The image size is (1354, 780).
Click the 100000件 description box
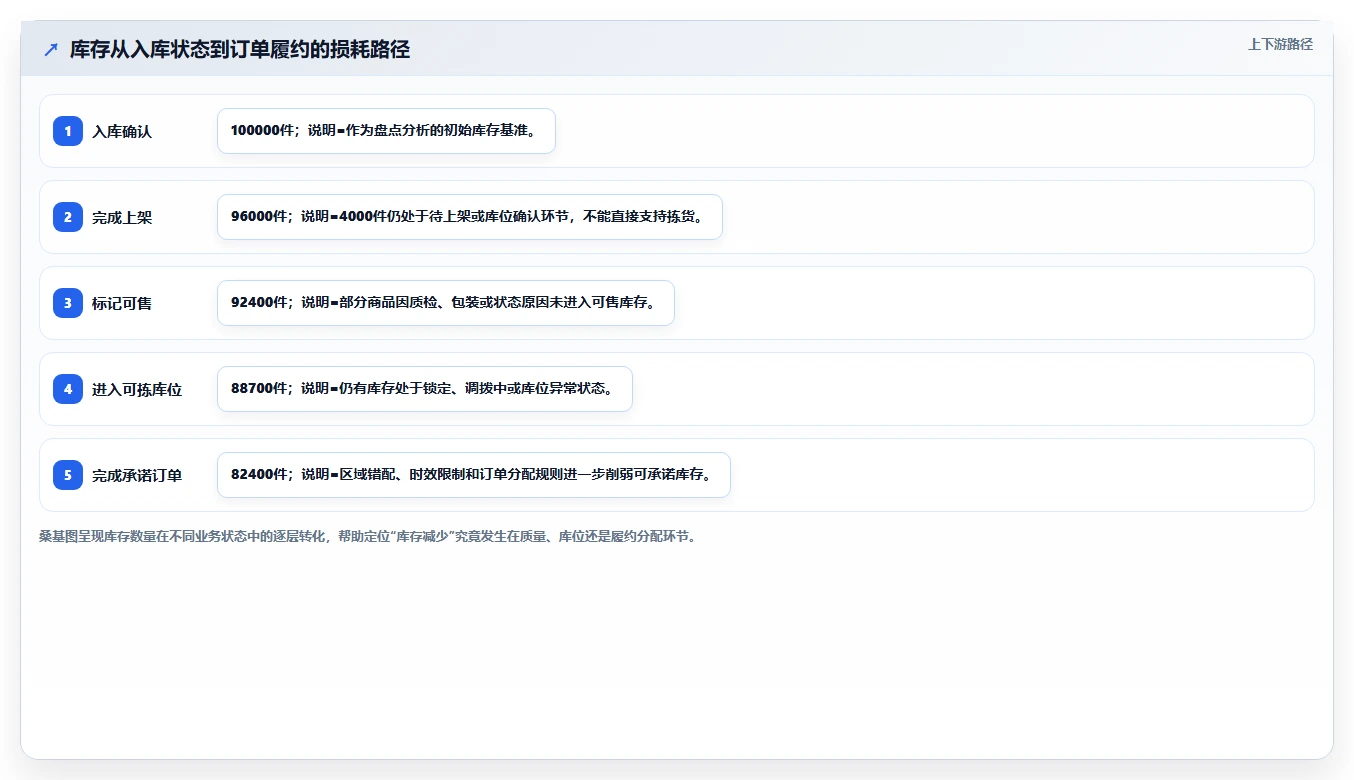point(386,131)
